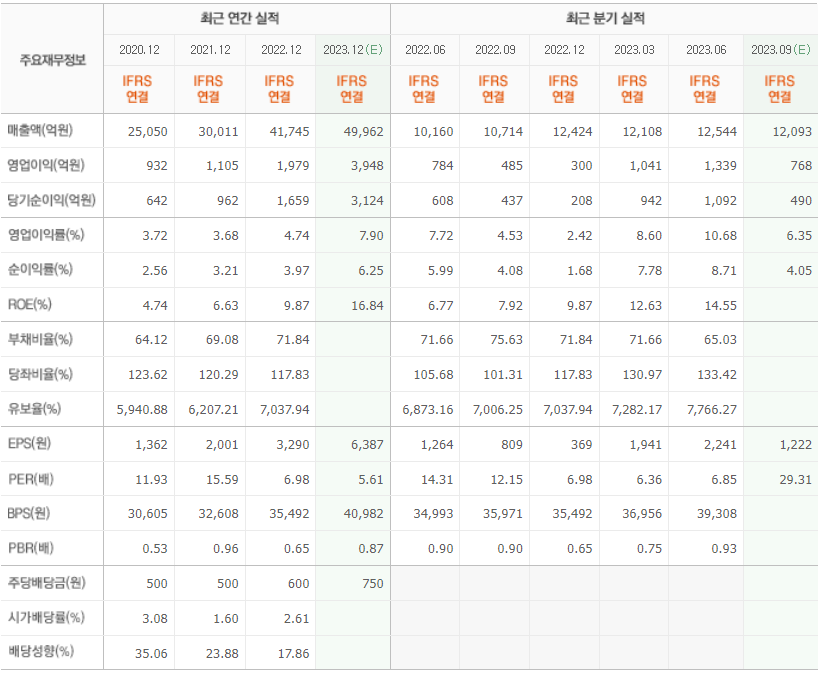Select the estimated revenue '49,962'
This screenshot has width=831, height=673.
point(364,131)
